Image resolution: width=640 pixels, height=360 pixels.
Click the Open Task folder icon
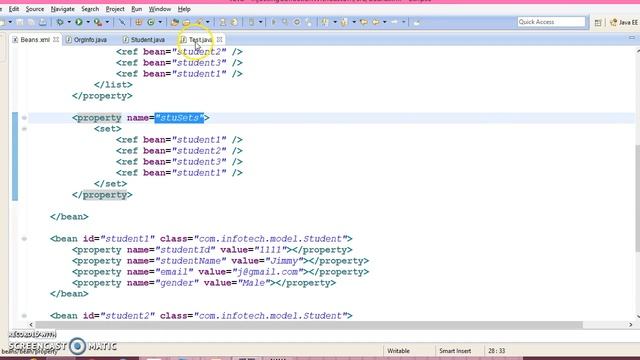[x=187, y=22]
